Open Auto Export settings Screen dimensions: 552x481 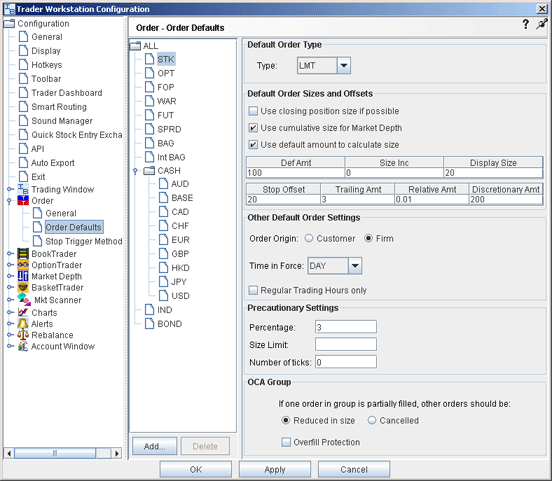53,163
